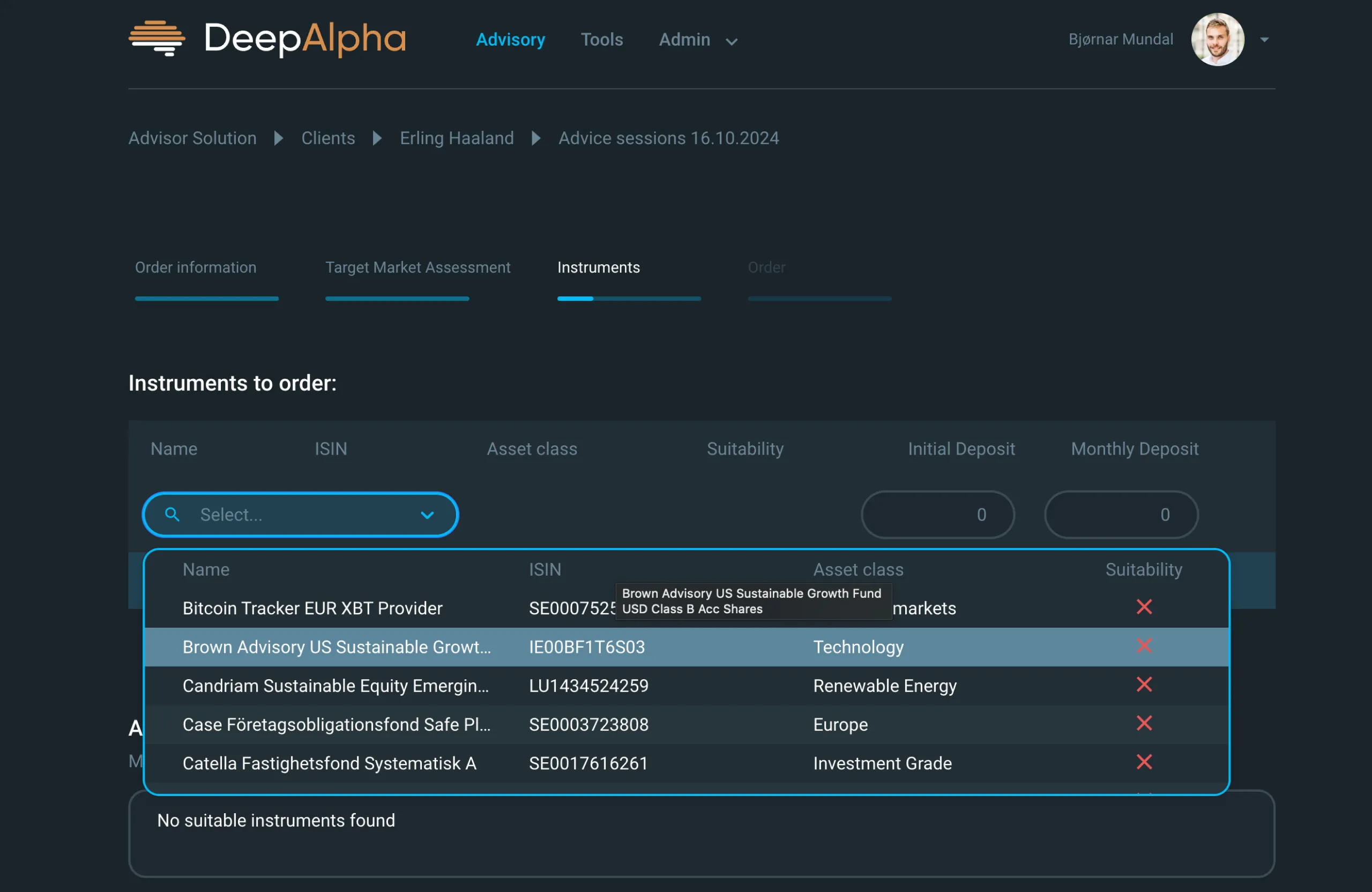Click the Initial Deposit column header

(x=961, y=448)
